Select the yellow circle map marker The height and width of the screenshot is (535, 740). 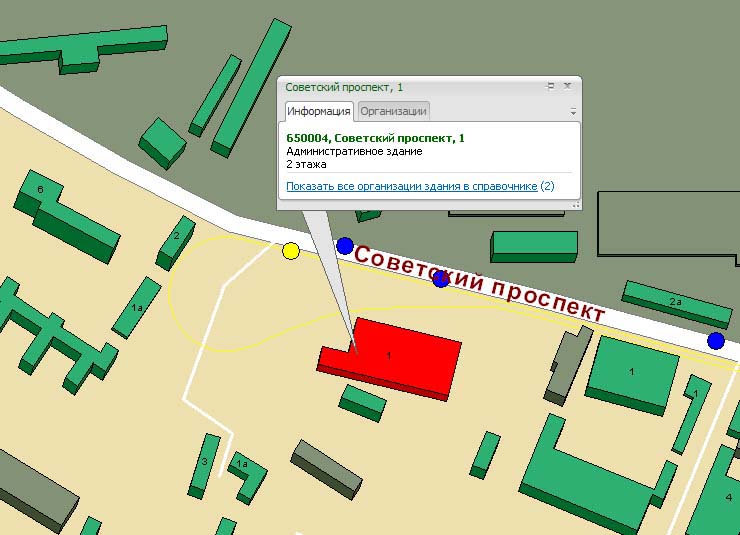[x=291, y=251]
